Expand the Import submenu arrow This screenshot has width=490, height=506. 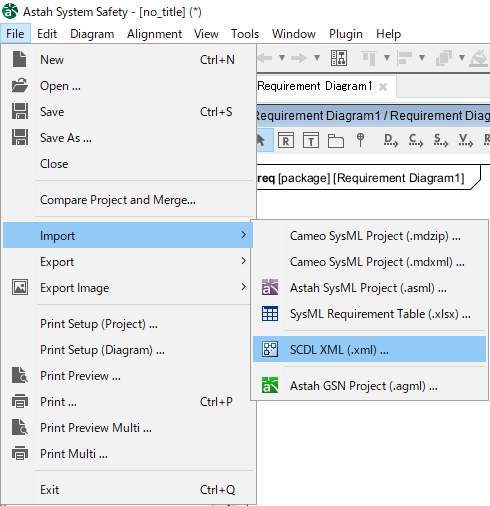(x=244, y=235)
